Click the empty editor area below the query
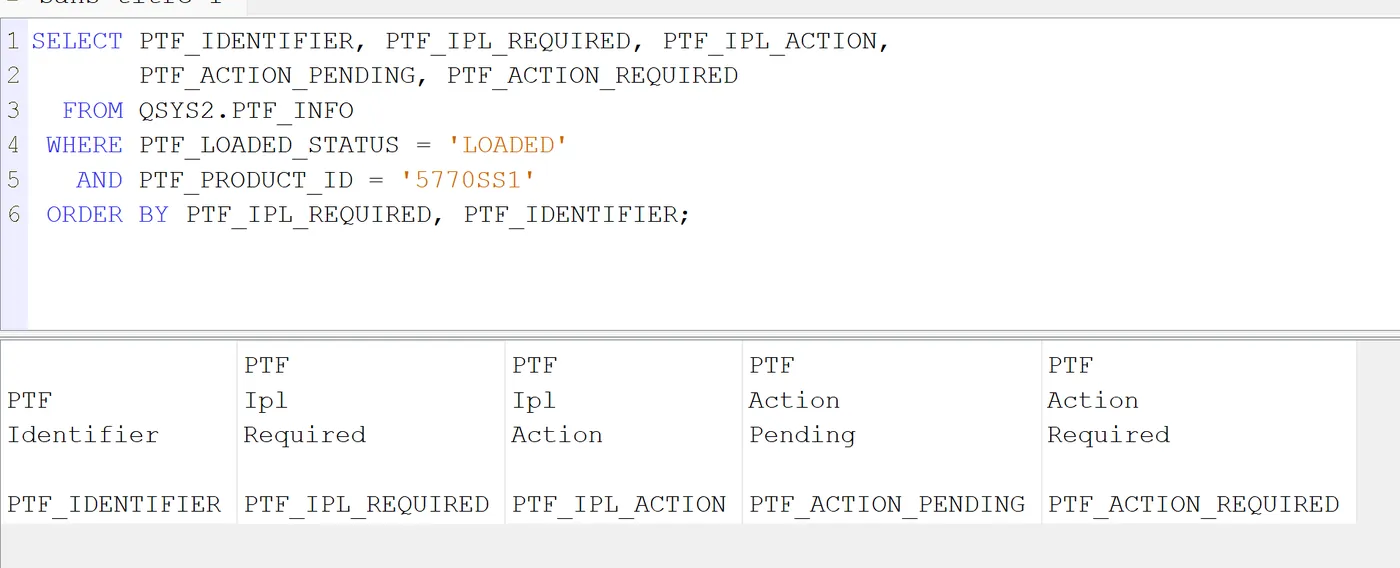 [x=713, y=280]
